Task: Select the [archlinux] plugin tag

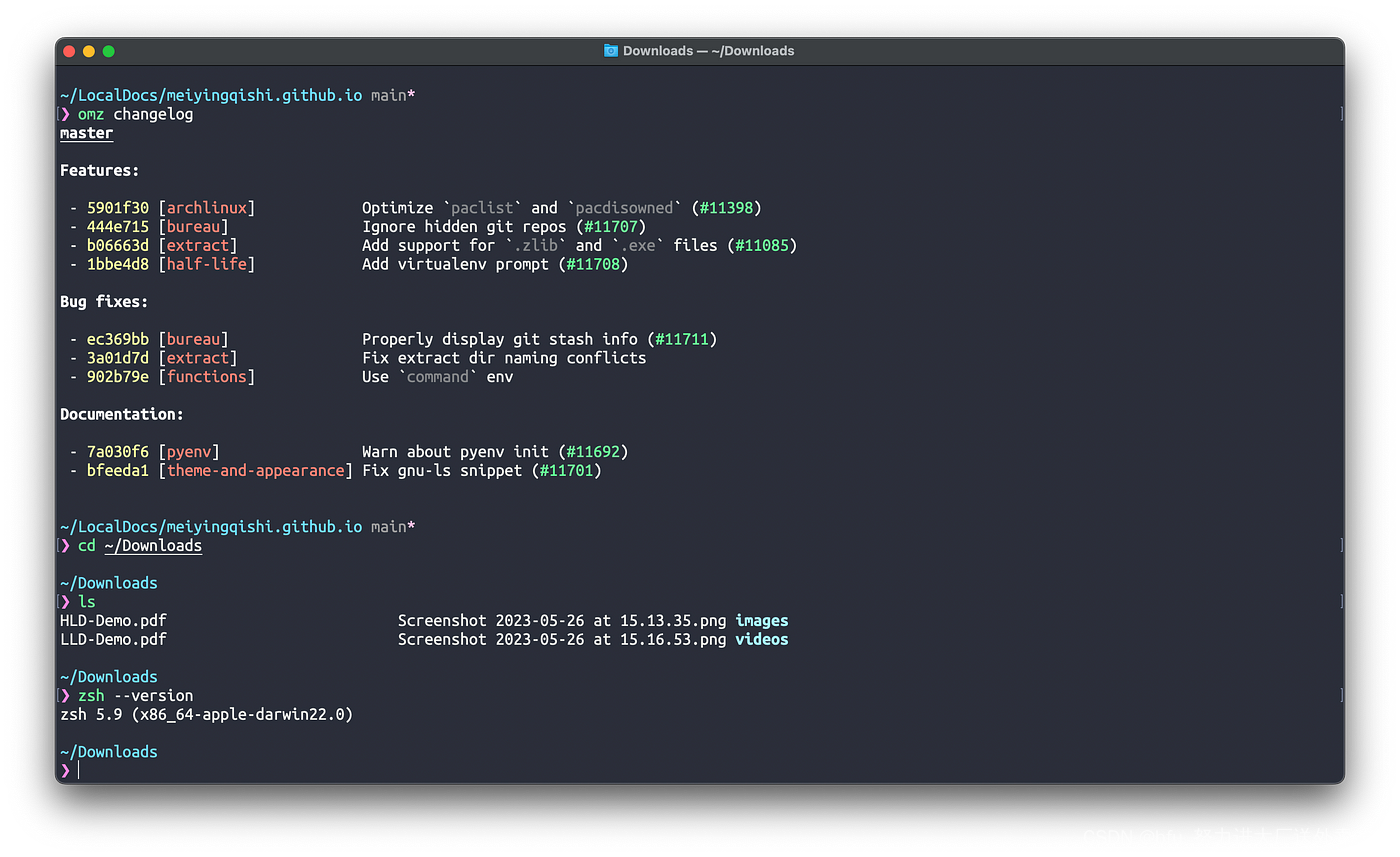Action: tap(207, 208)
